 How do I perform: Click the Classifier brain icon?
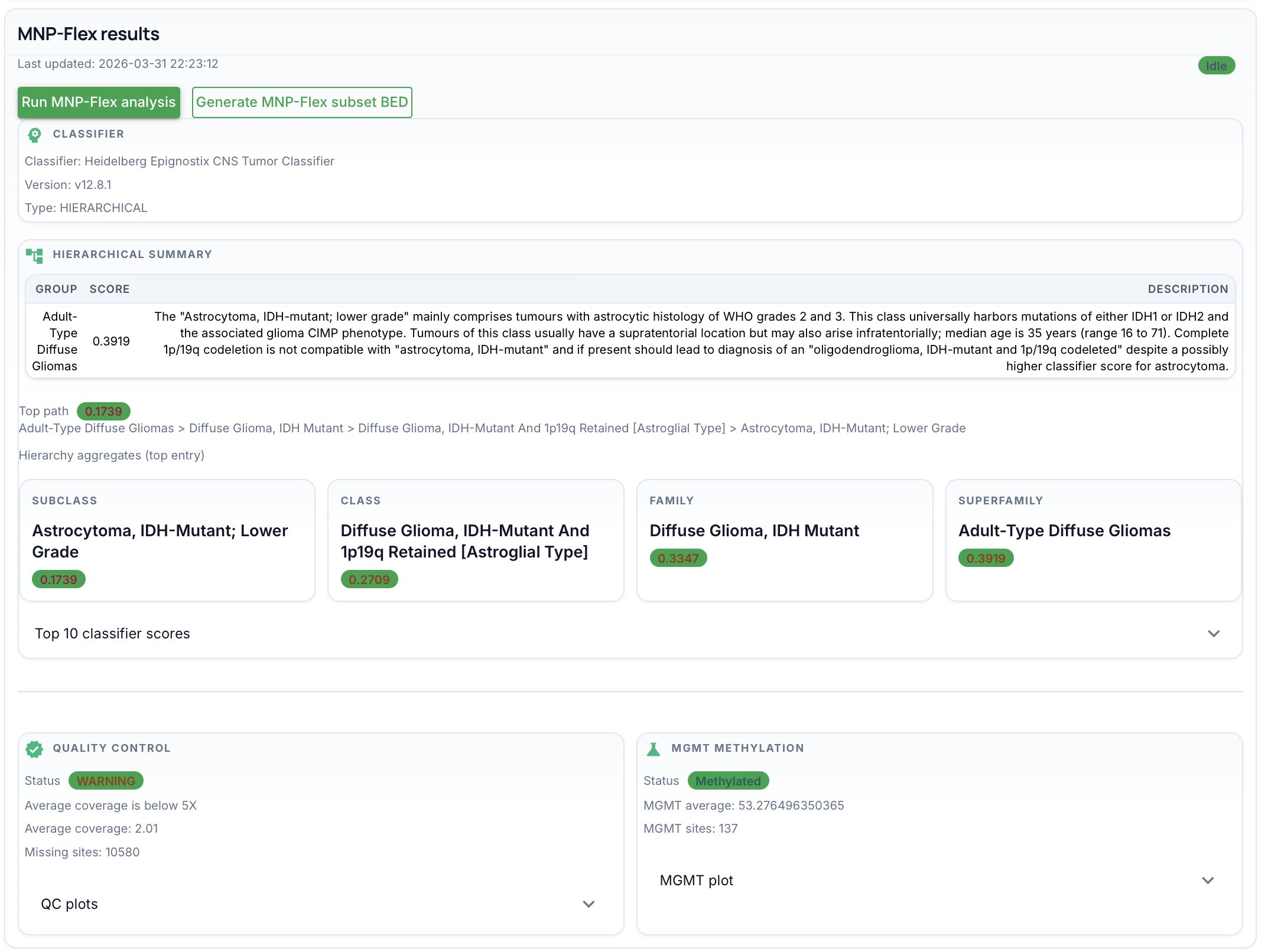34,135
